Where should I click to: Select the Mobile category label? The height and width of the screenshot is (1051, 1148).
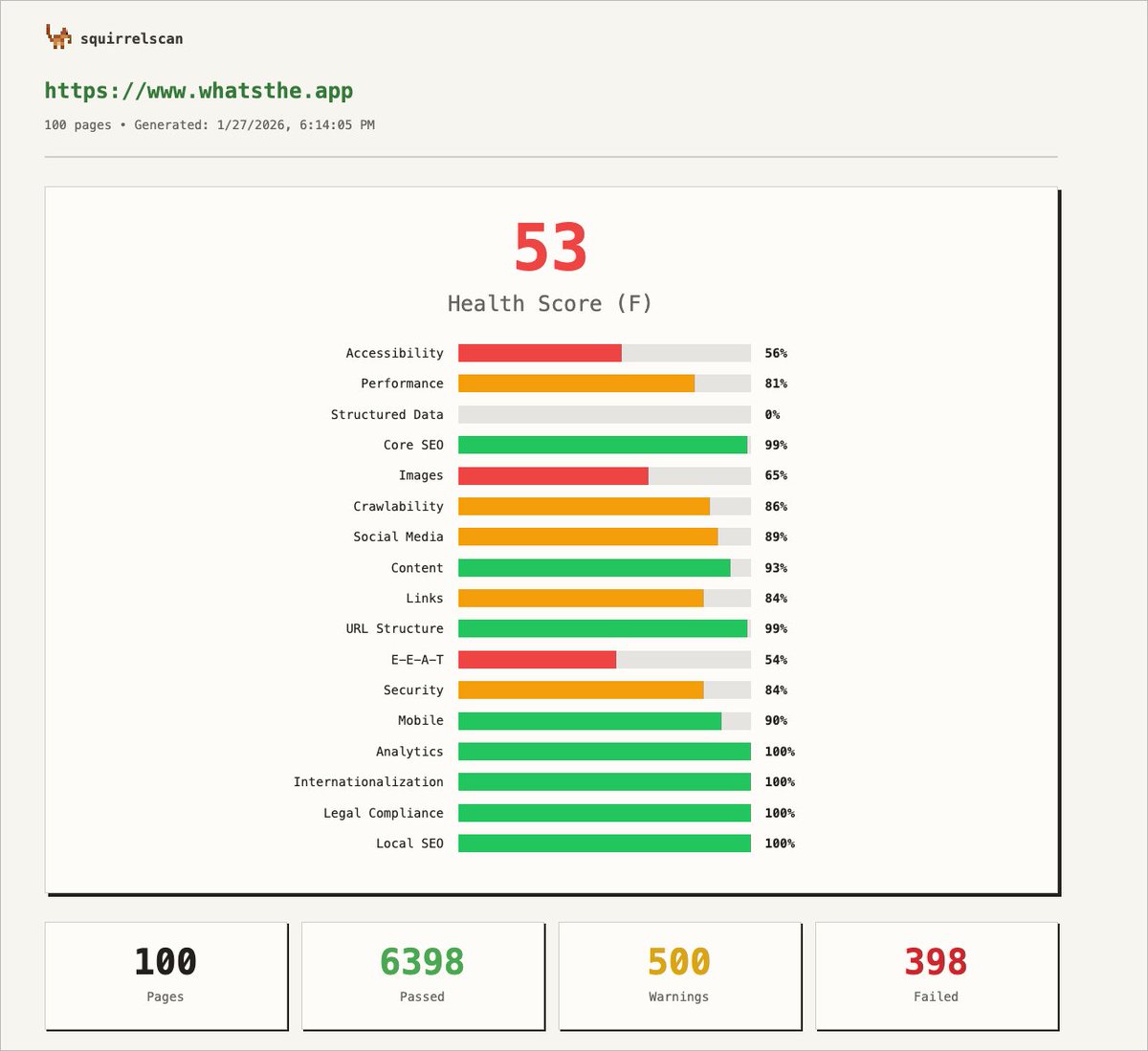pyautogui.click(x=421, y=720)
